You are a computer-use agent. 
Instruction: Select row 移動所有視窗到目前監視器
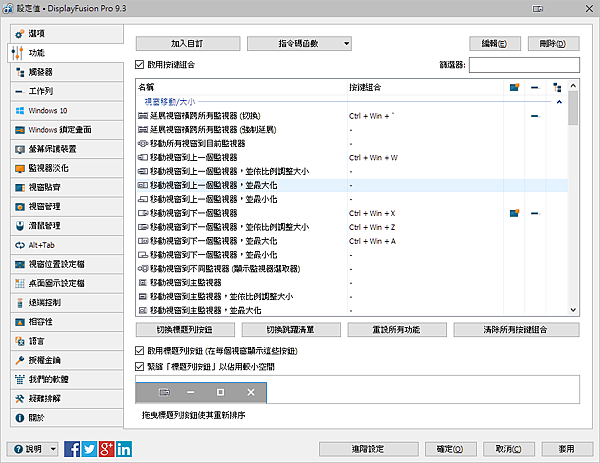point(352,143)
